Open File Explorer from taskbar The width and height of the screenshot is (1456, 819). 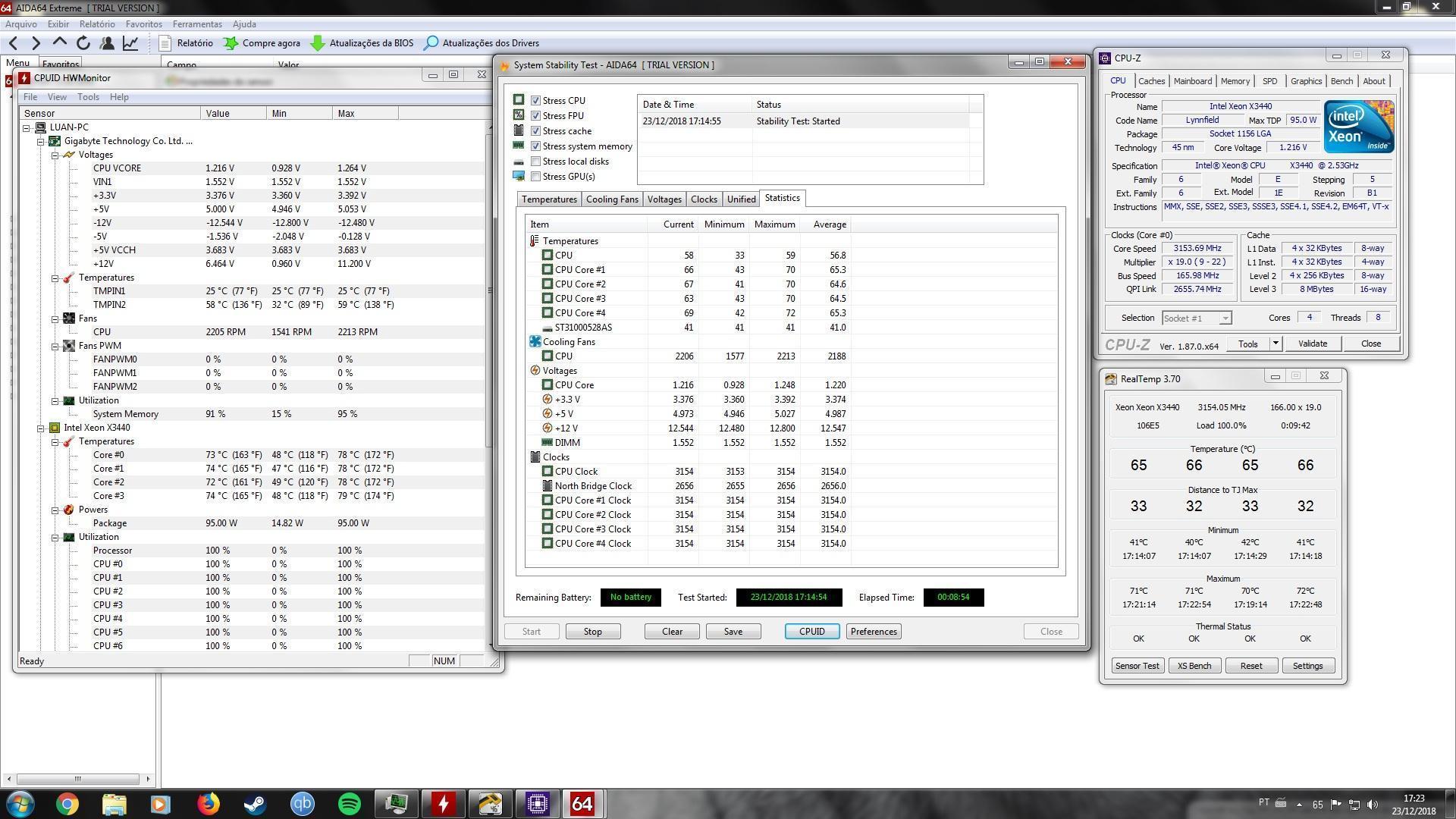(x=114, y=804)
